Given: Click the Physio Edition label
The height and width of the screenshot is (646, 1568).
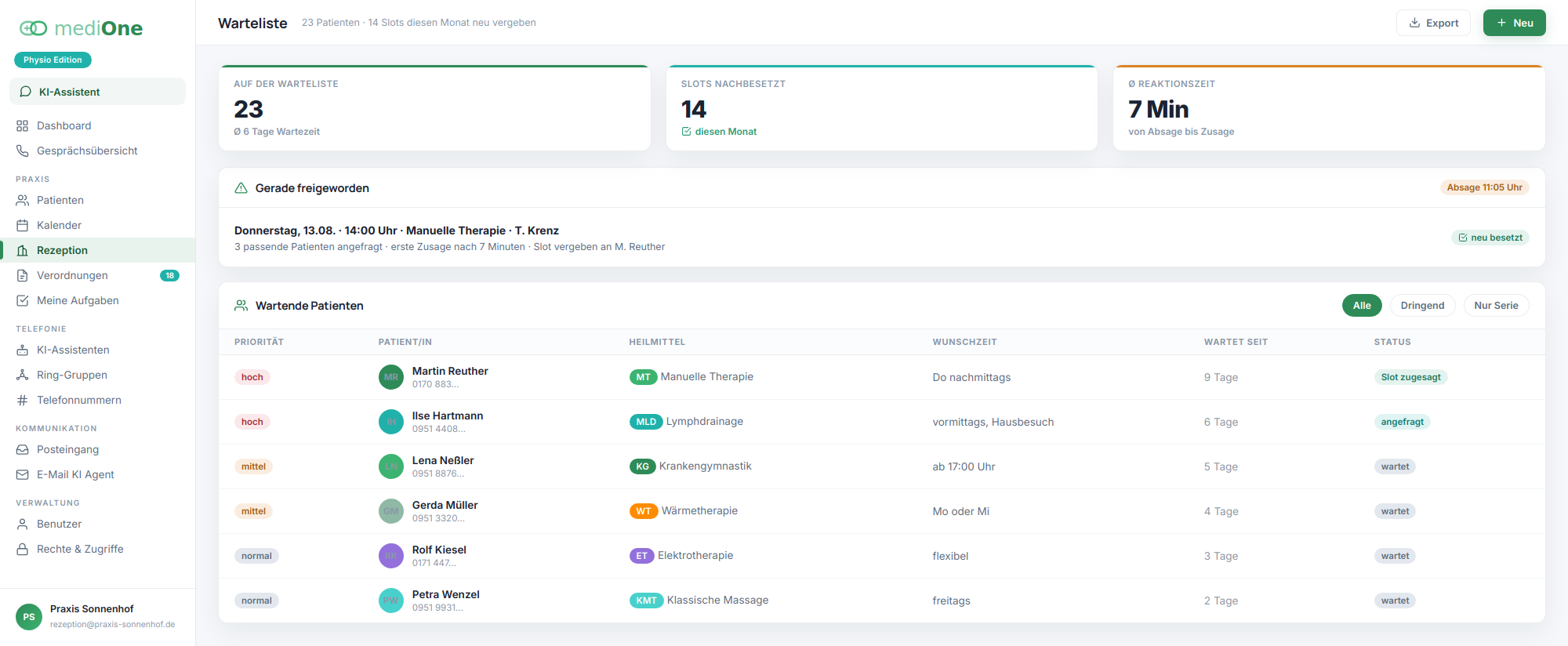Looking at the screenshot, I should pos(53,60).
